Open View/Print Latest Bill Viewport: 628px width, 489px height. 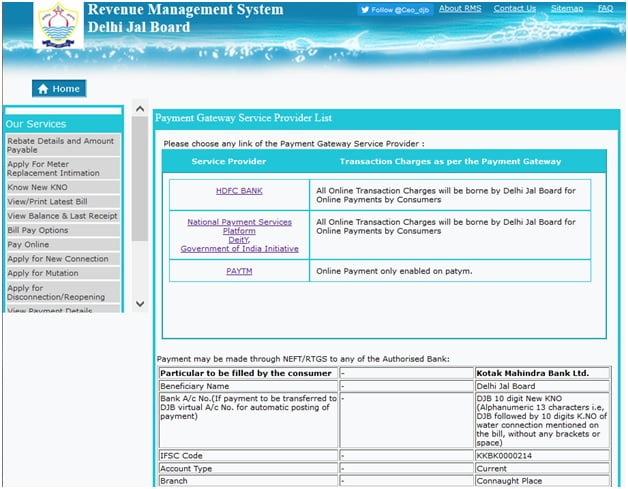coord(63,201)
